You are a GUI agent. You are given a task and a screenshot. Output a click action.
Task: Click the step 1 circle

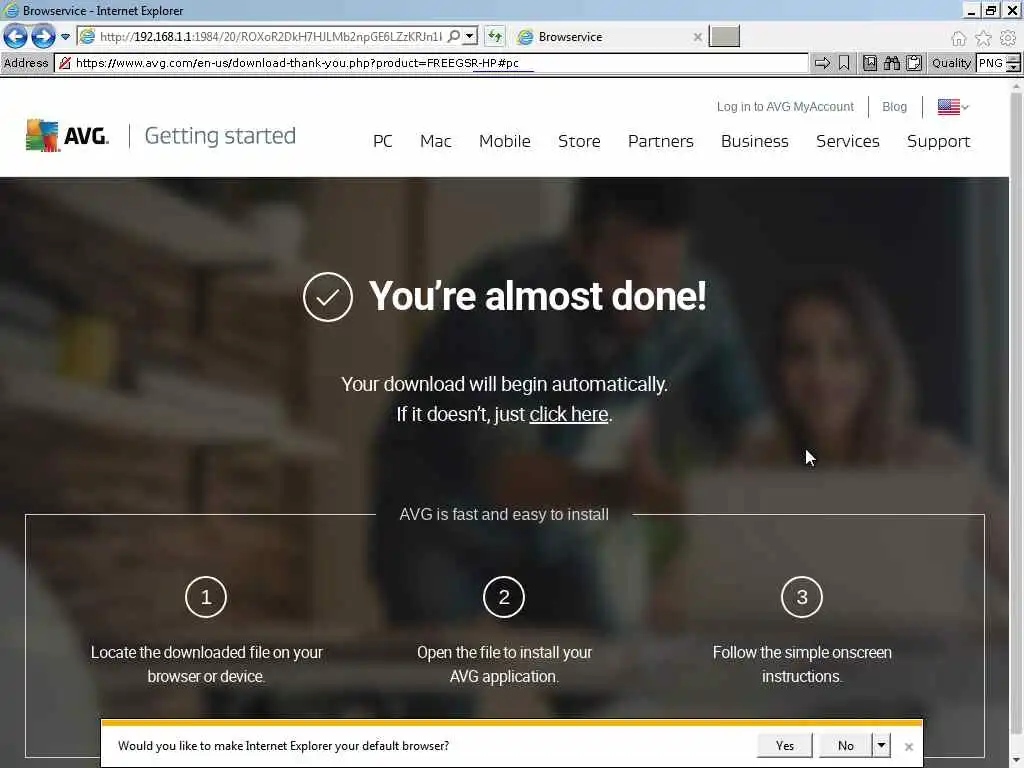tap(206, 597)
